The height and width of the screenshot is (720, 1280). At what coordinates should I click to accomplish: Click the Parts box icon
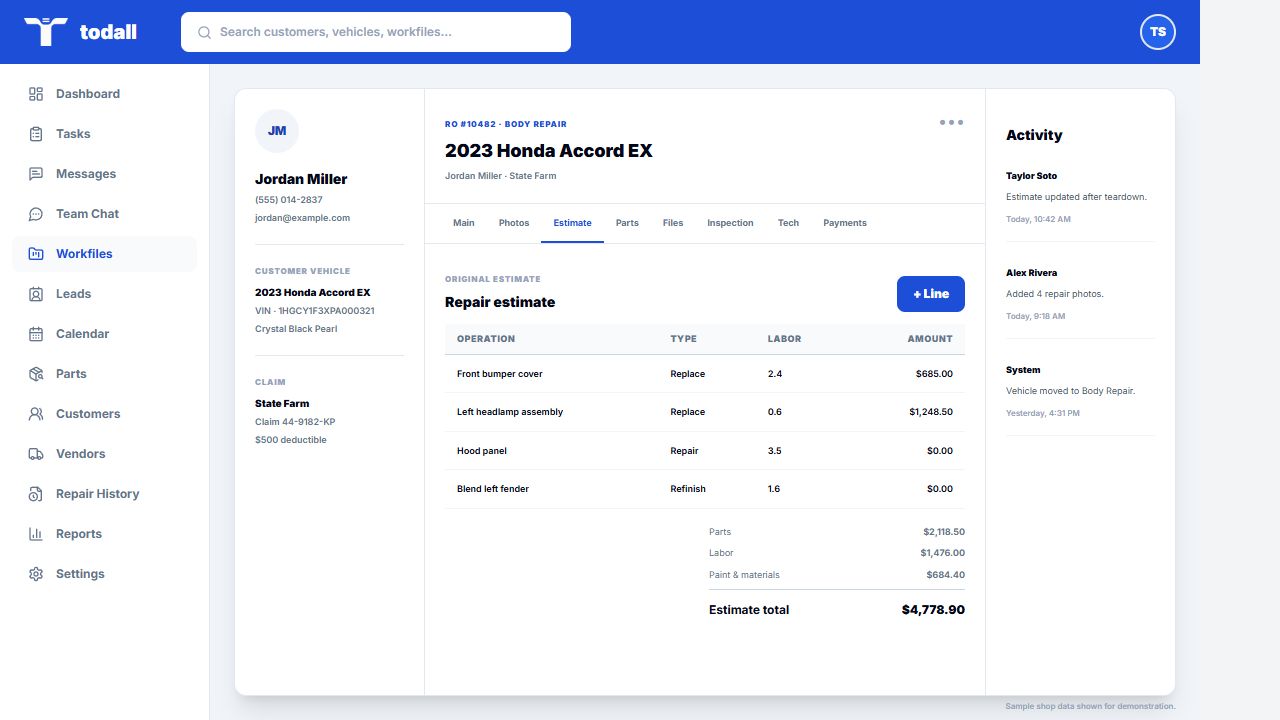[36, 374]
